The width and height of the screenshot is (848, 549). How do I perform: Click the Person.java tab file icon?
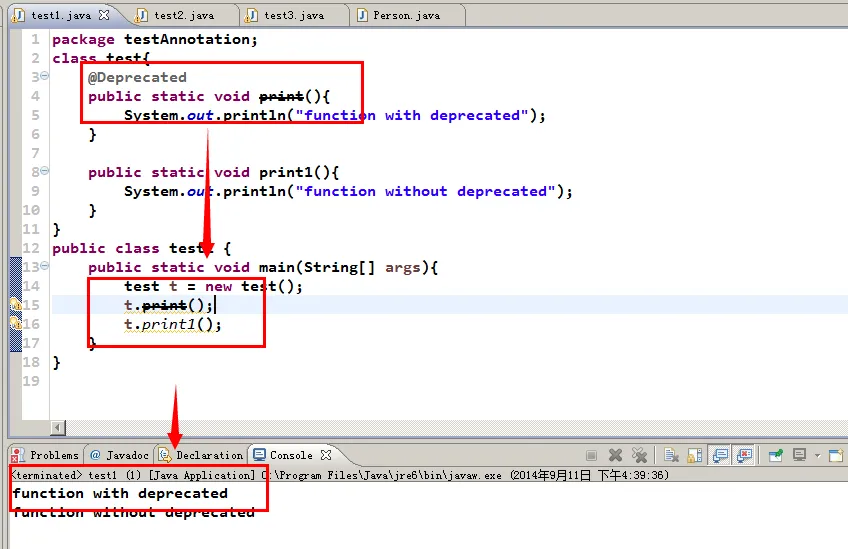(362, 15)
